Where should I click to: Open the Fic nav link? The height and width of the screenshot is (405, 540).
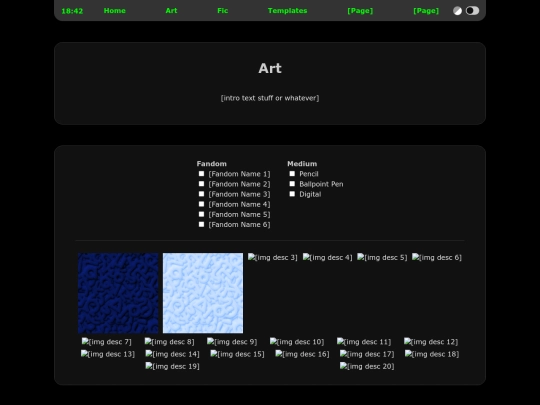pyautogui.click(x=222, y=11)
